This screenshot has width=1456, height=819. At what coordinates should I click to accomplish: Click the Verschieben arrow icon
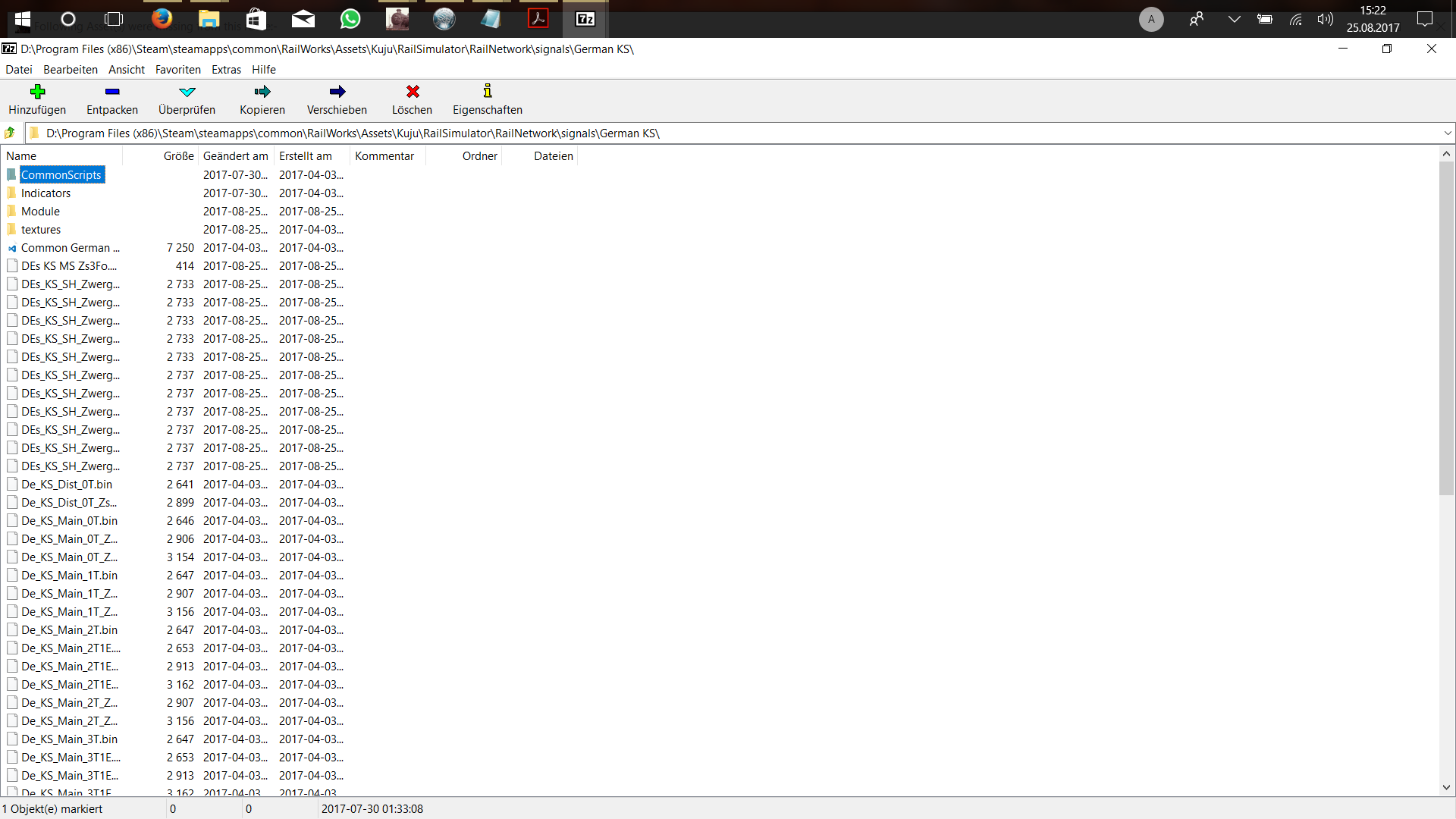337,92
